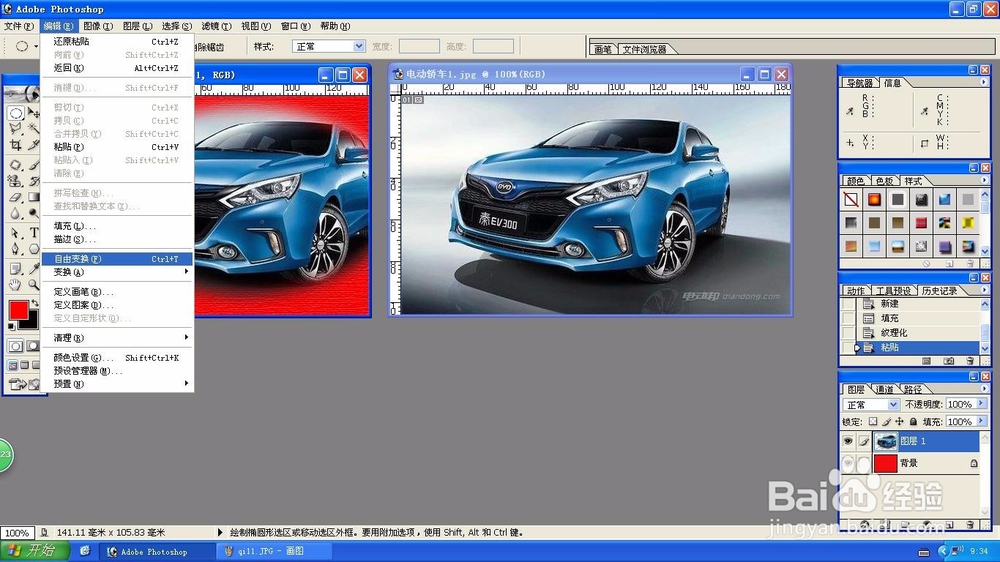Toggle lock image pixels brush checkbox
This screenshot has height=562, width=1000.
coord(886,422)
